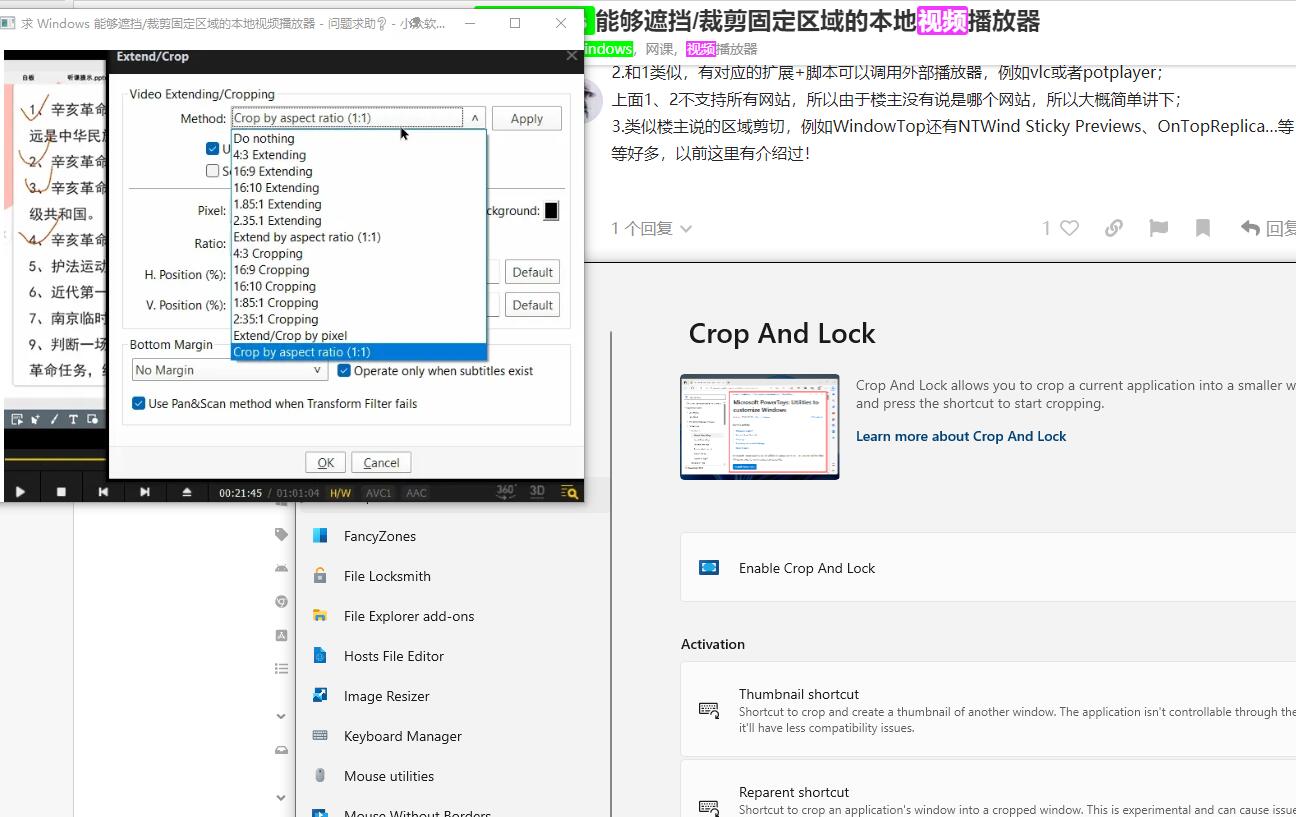Click the Apply button
This screenshot has height=817, width=1296.
point(527,118)
